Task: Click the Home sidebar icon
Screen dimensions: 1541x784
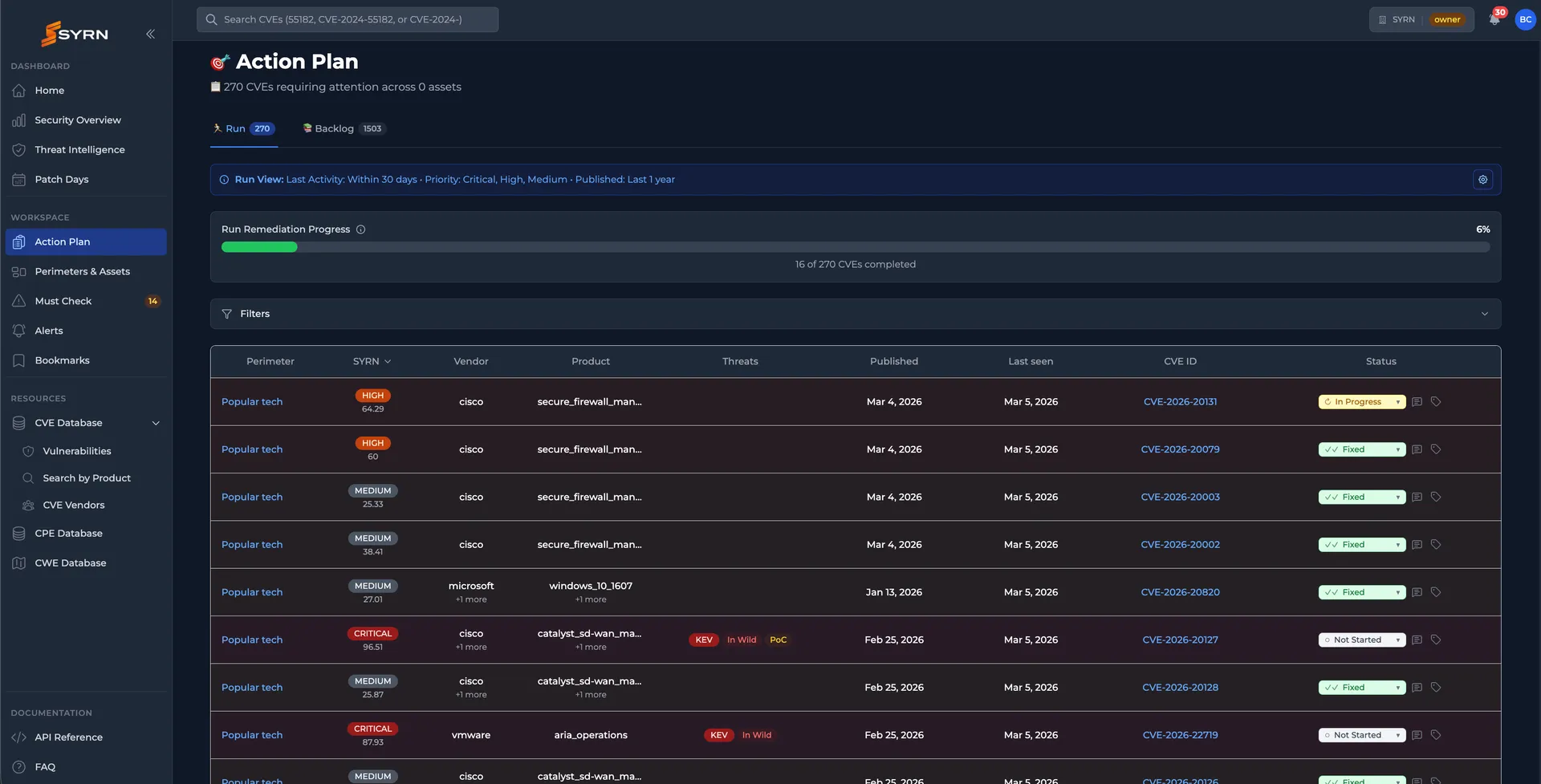Action: coord(19,91)
